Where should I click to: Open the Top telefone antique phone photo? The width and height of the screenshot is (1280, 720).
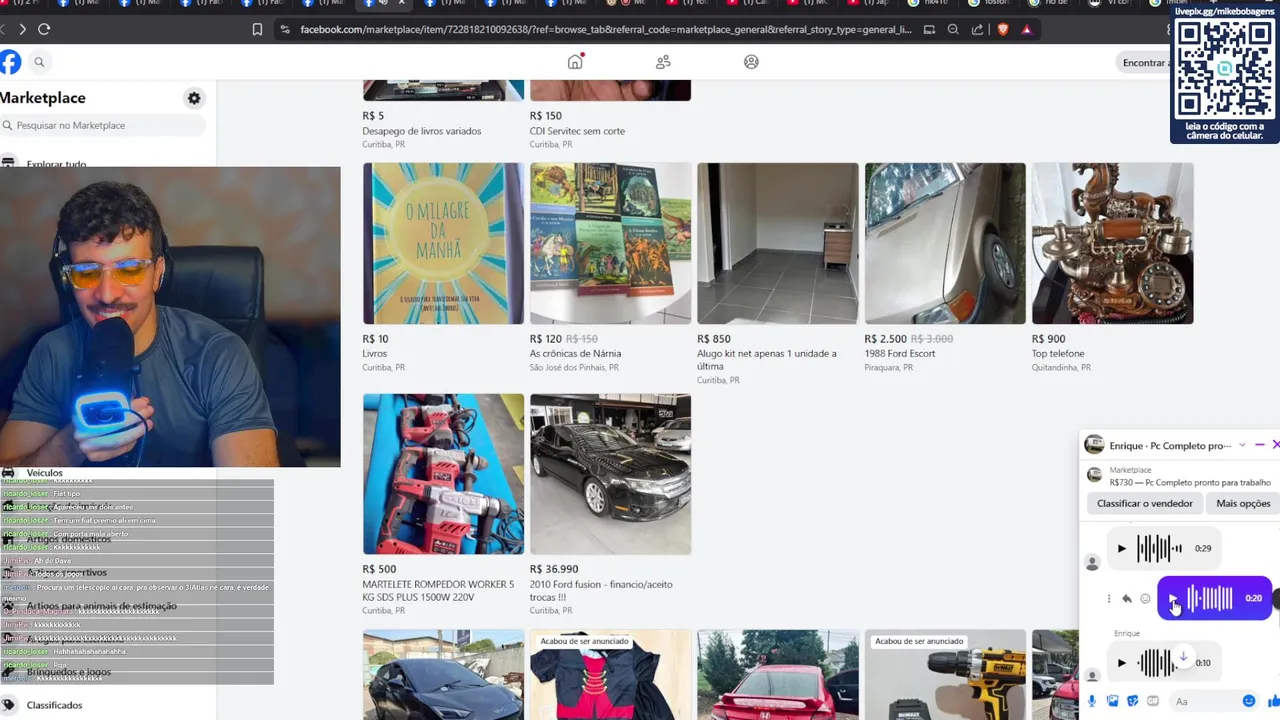(1112, 243)
